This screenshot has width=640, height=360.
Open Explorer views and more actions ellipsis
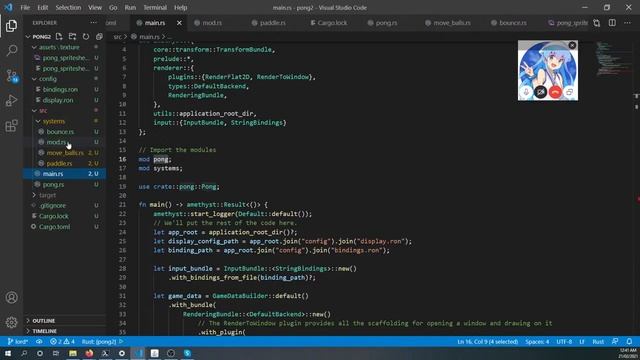(x=94, y=23)
